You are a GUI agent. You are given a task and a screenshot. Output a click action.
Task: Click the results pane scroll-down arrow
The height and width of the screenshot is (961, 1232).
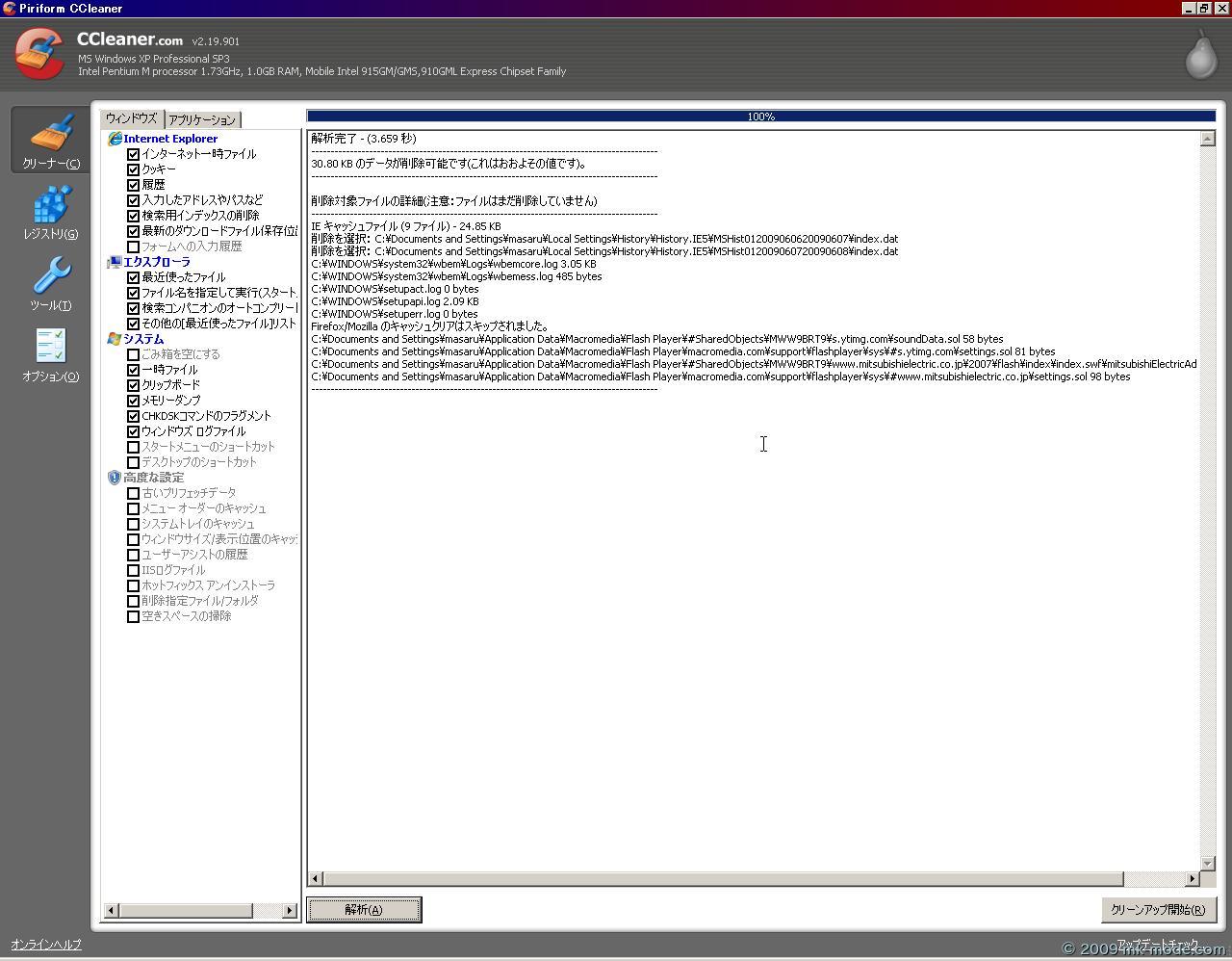(1207, 863)
